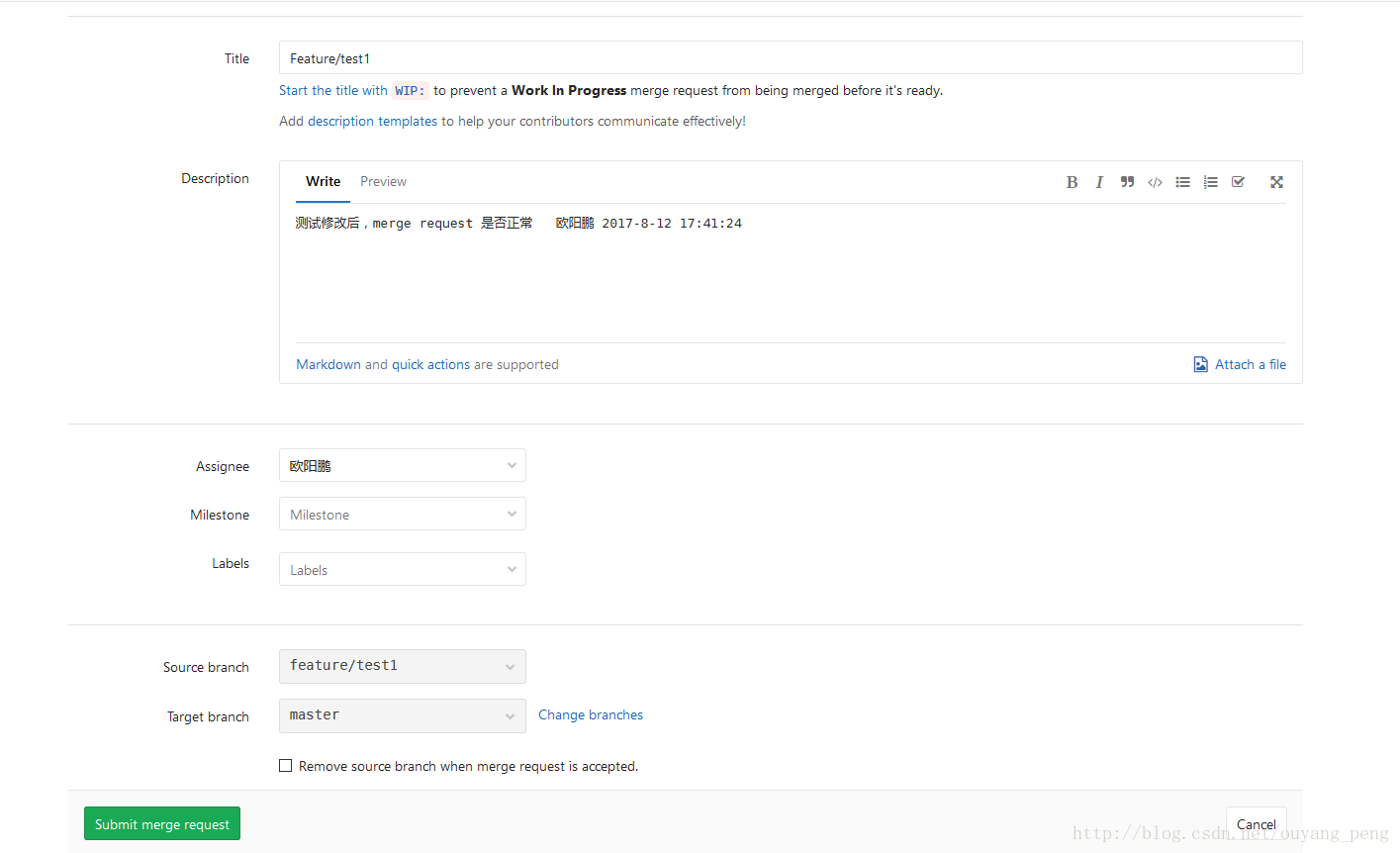Insert a blockquote via the quote icon
The image size is (1400, 853).
[x=1127, y=182]
